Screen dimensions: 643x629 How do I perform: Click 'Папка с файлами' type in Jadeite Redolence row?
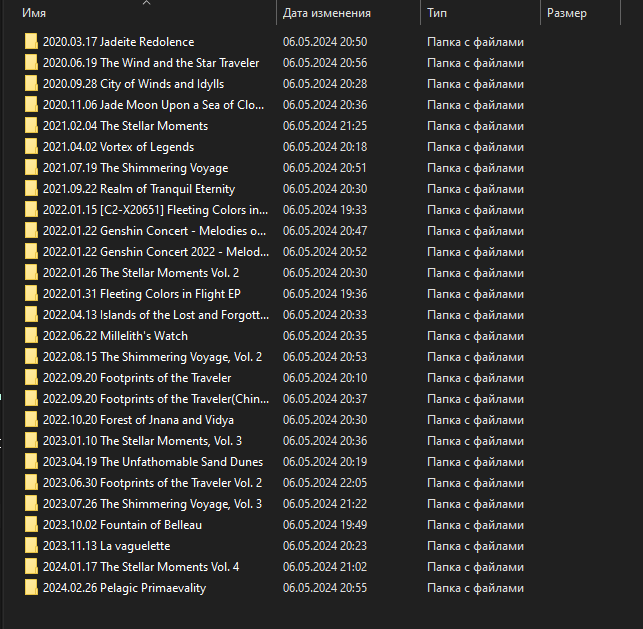(475, 42)
